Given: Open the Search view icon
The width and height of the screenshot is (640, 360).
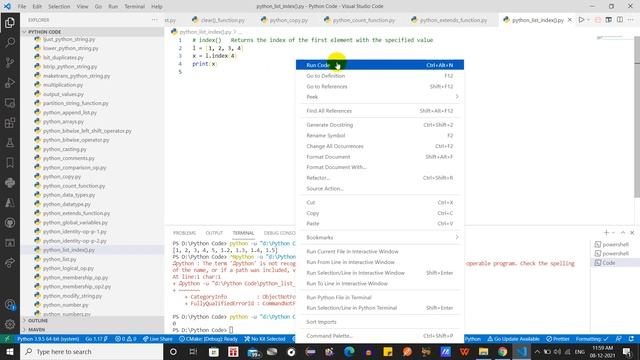Looking at the screenshot, I should (10, 42).
